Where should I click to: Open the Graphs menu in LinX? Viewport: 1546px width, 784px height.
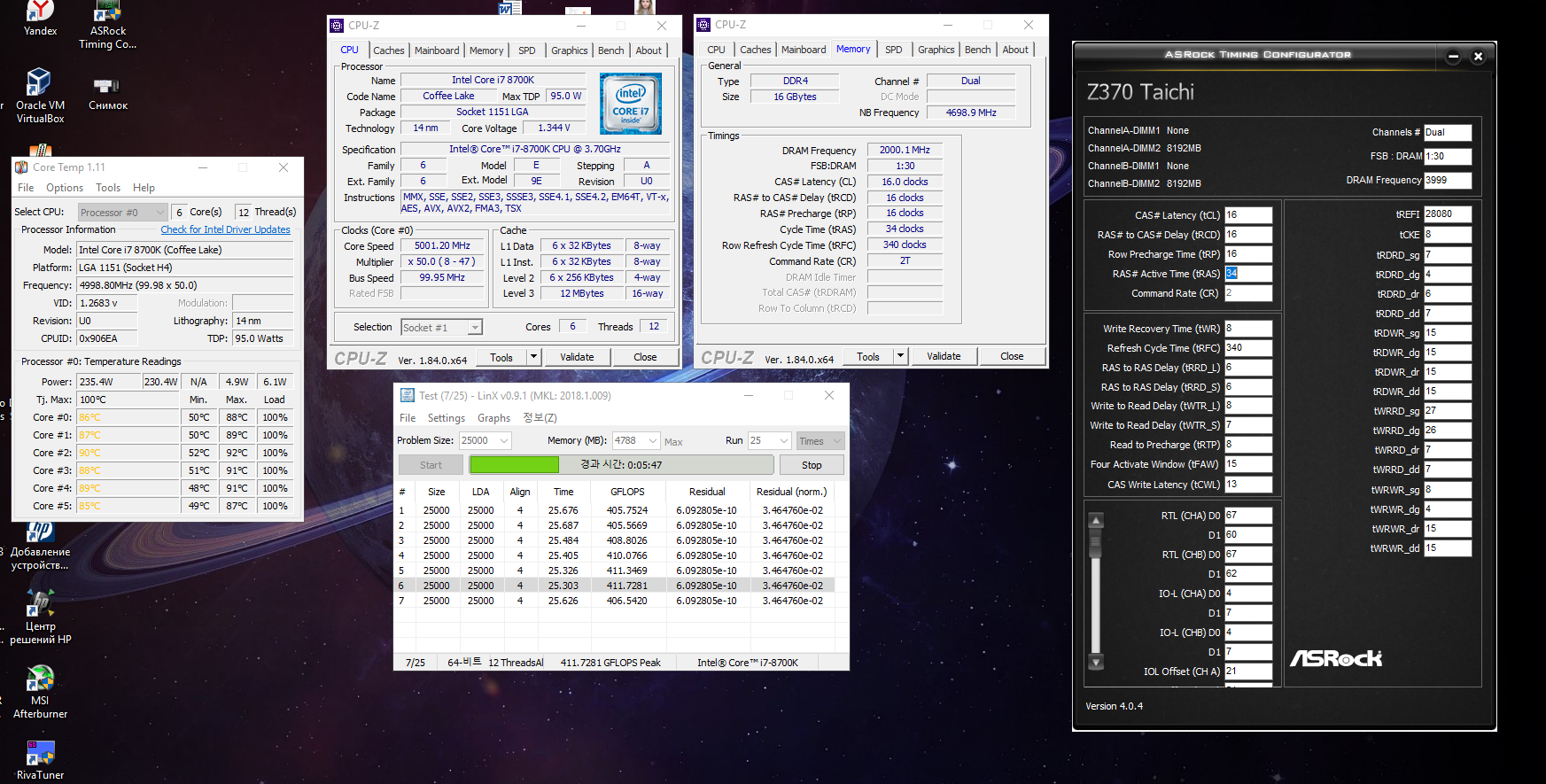pyautogui.click(x=493, y=418)
